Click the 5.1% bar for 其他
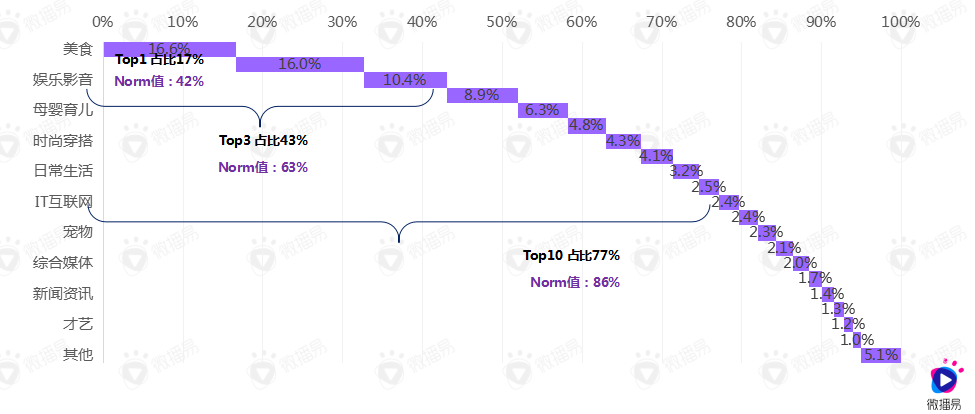 click(881, 355)
